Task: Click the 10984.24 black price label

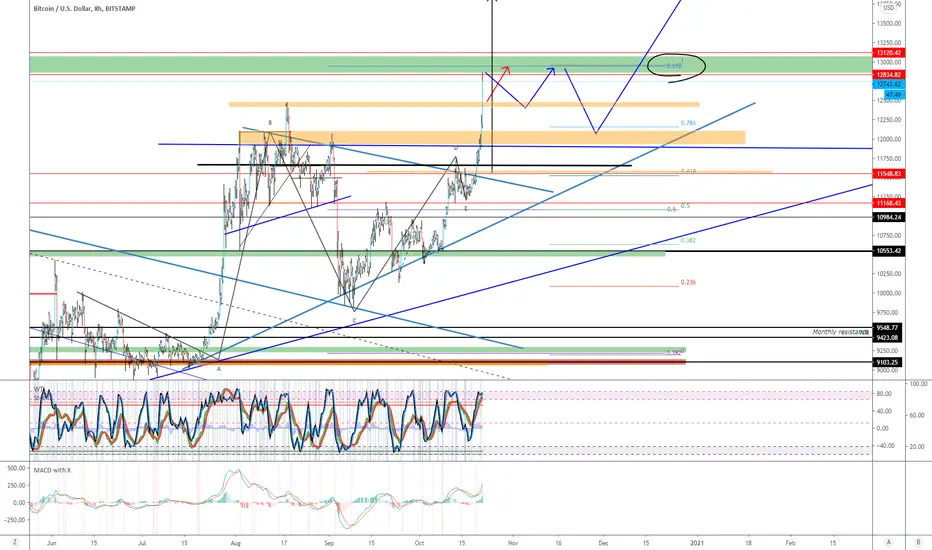Action: 888,218
